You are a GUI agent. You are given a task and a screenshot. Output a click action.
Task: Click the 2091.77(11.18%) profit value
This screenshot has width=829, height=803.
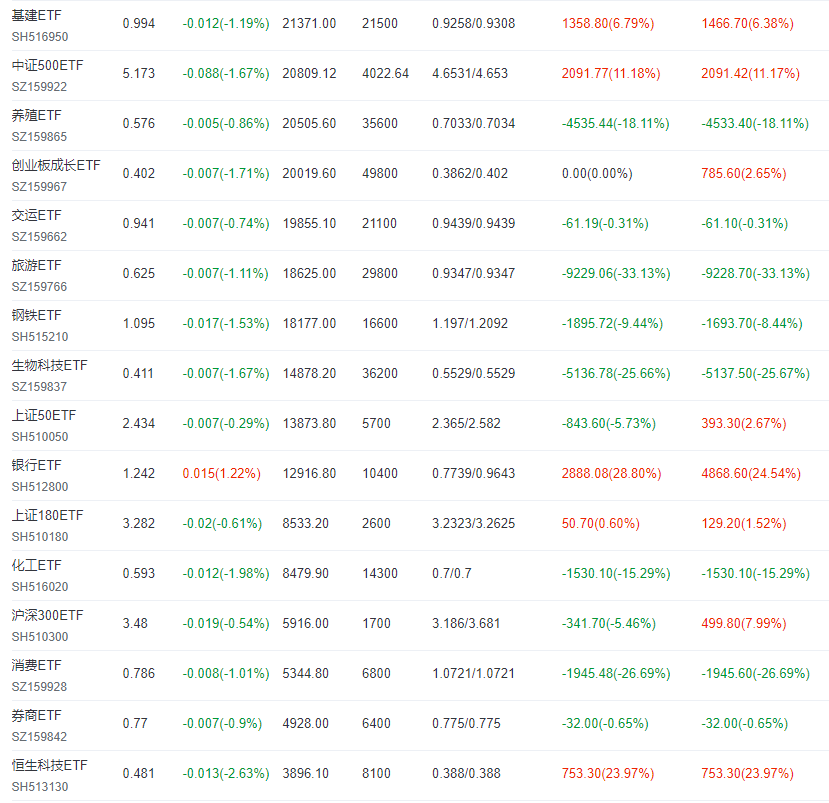pos(611,73)
